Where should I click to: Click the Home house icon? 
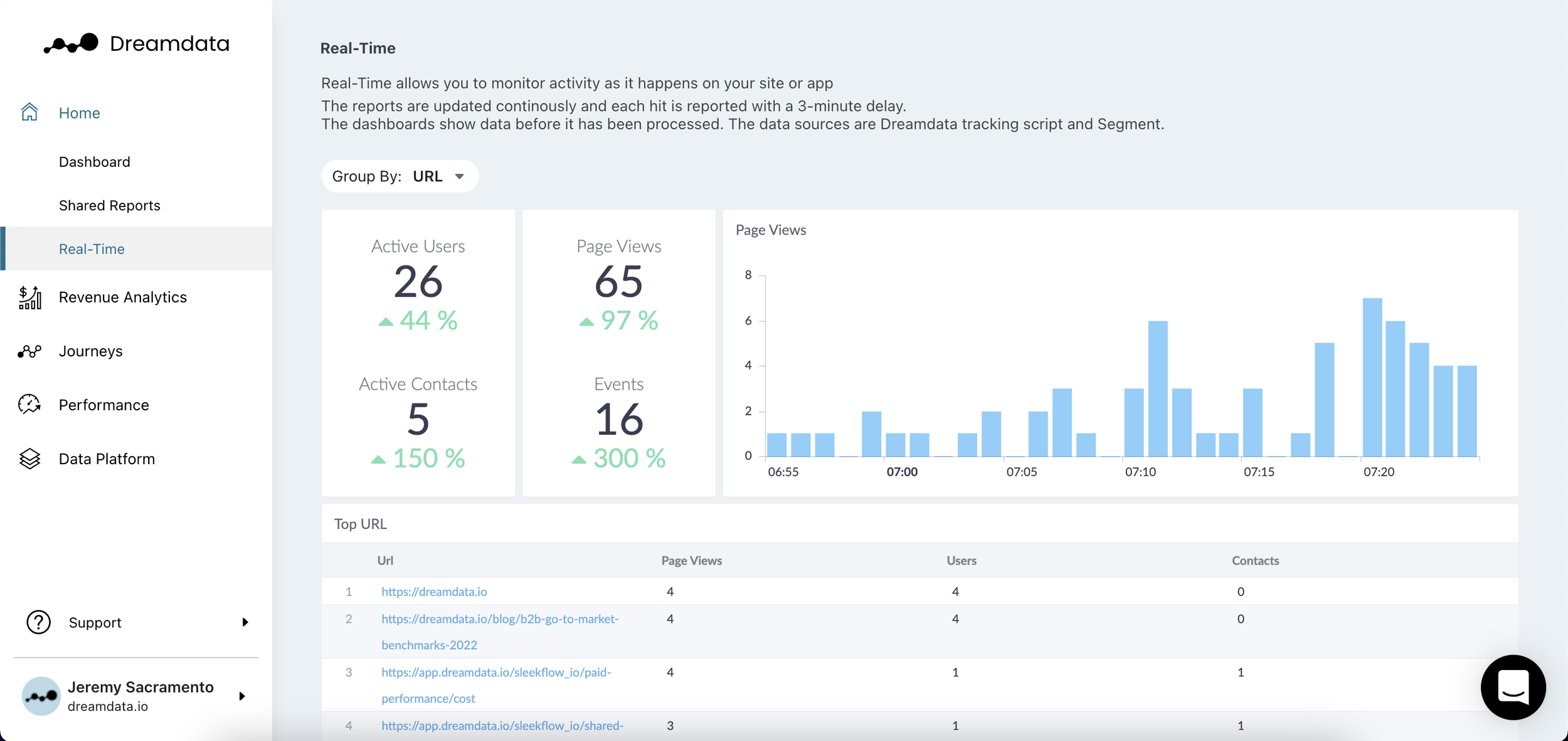click(29, 112)
